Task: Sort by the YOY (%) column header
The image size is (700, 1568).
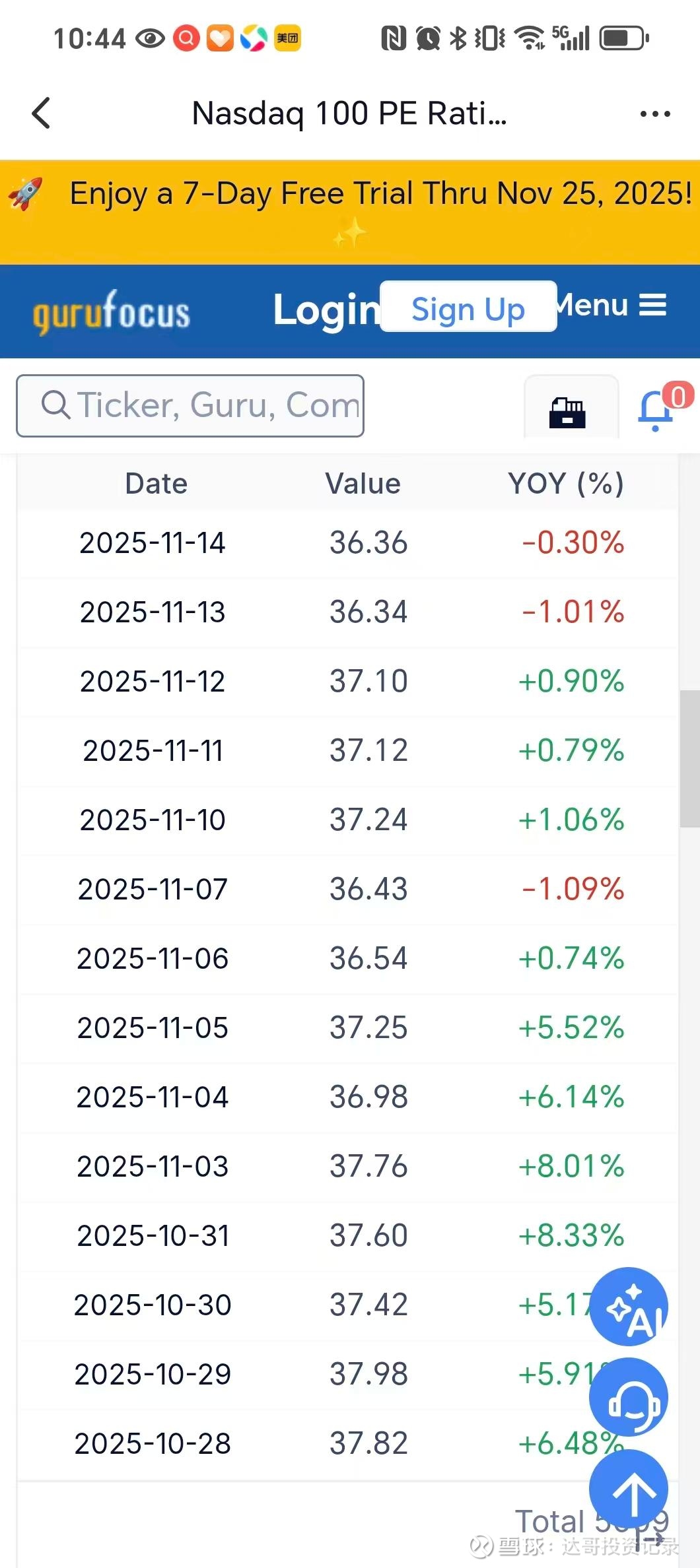Action: click(565, 484)
